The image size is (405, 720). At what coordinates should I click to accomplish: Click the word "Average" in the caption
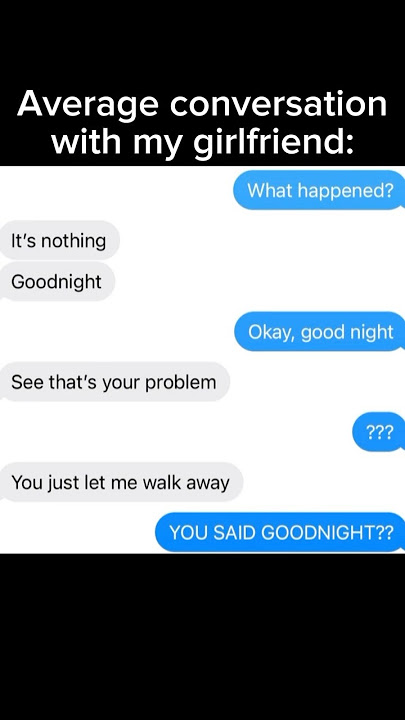88,106
